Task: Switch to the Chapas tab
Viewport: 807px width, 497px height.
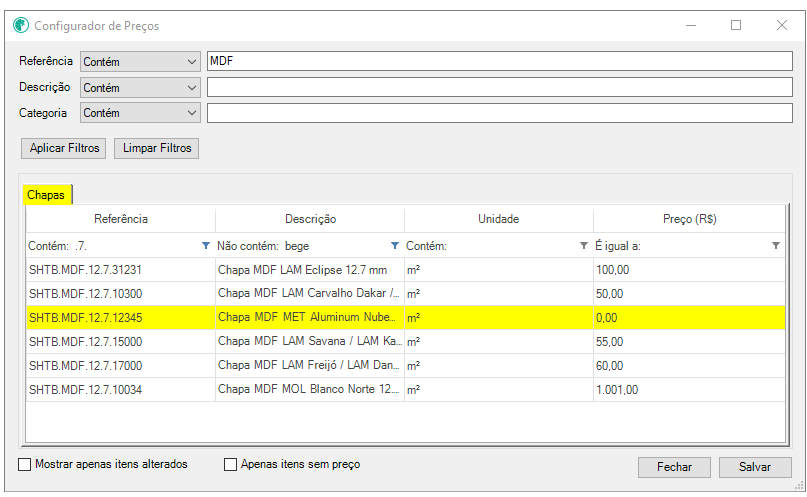Action: tap(46, 195)
